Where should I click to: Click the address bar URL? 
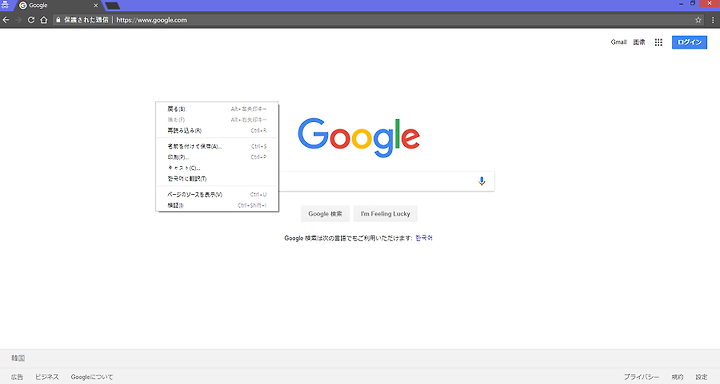point(152,20)
